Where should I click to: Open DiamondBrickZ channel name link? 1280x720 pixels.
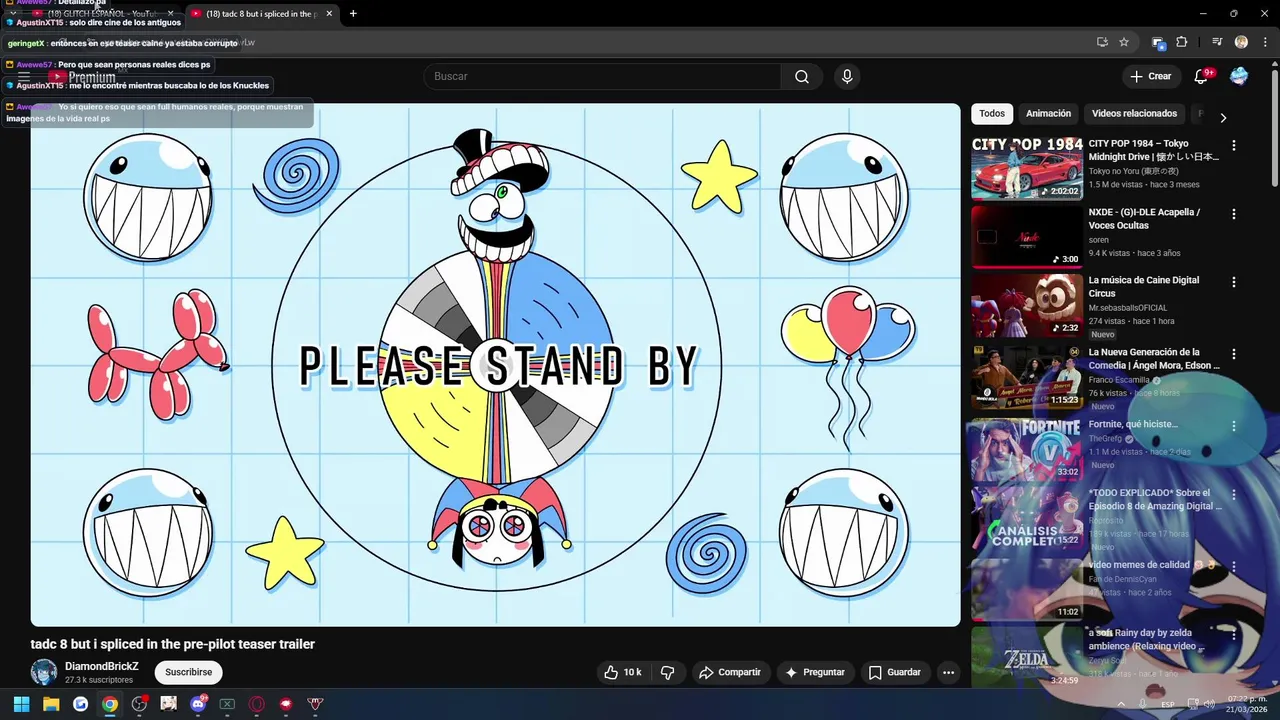tap(102, 666)
